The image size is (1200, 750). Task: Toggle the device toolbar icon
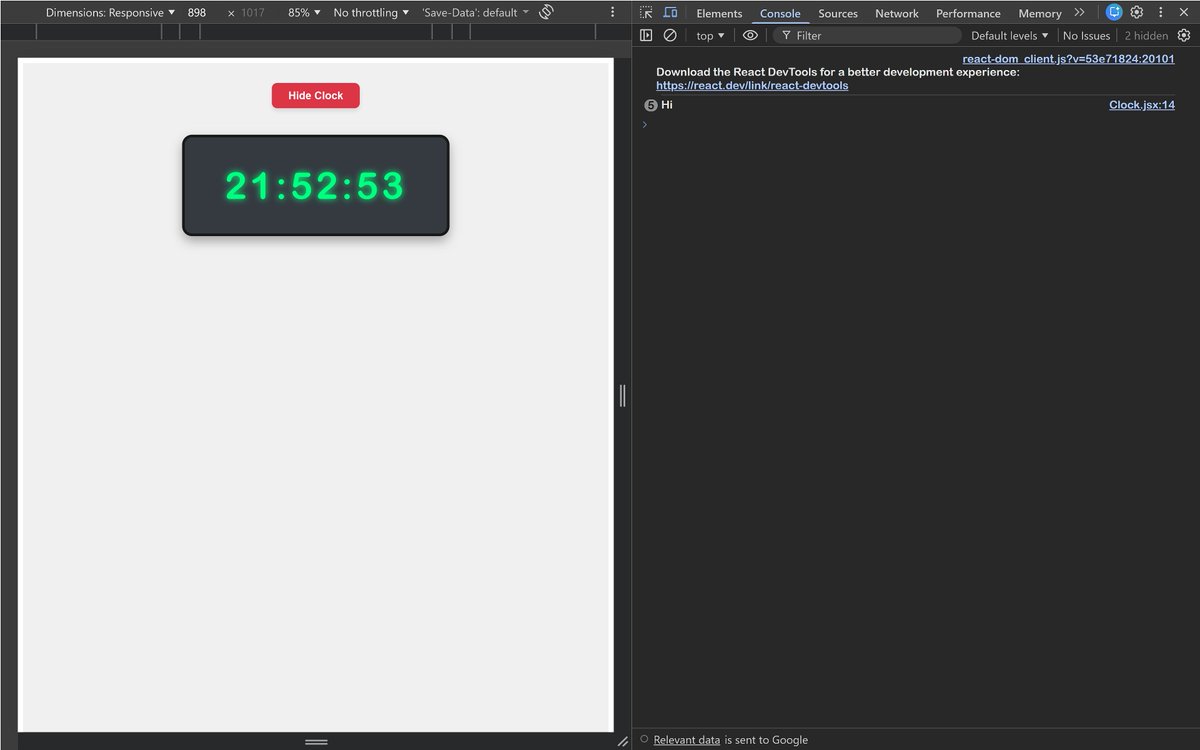(668, 12)
